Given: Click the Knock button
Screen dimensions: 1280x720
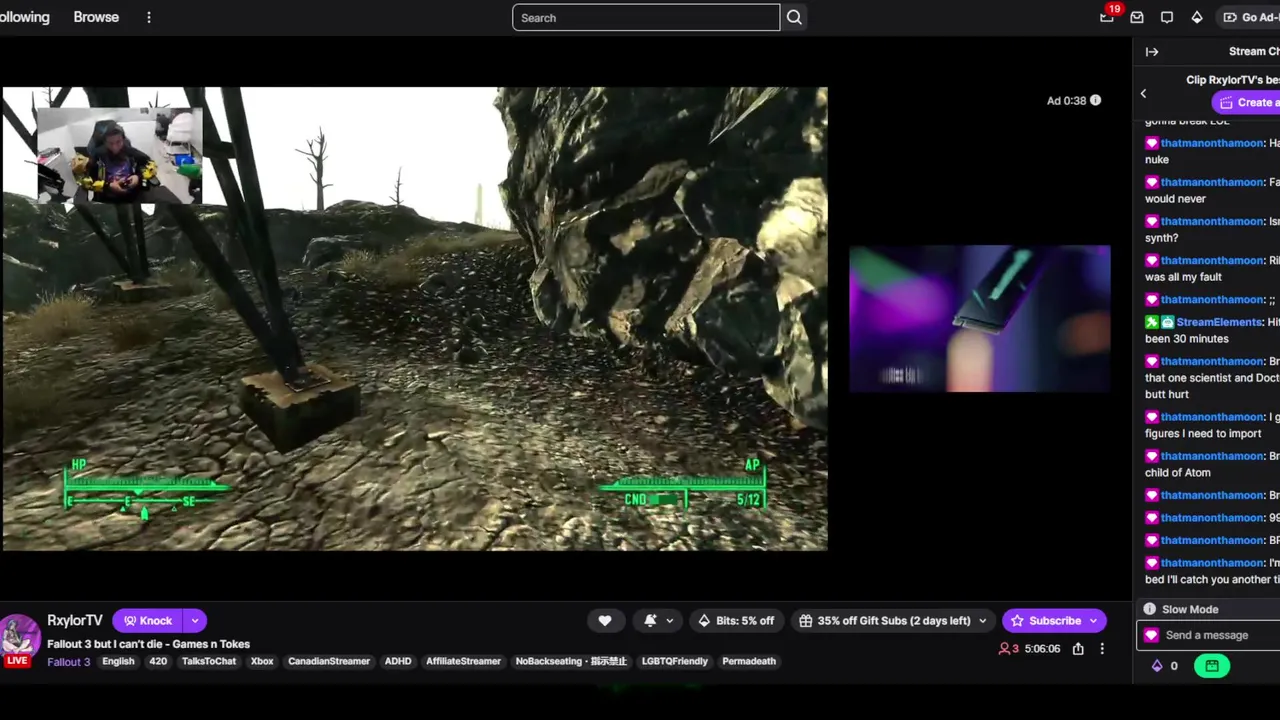Looking at the screenshot, I should click(x=148, y=621).
